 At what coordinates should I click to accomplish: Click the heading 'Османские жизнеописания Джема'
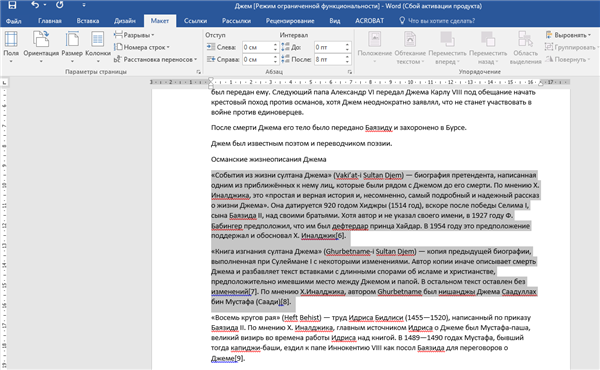point(269,159)
